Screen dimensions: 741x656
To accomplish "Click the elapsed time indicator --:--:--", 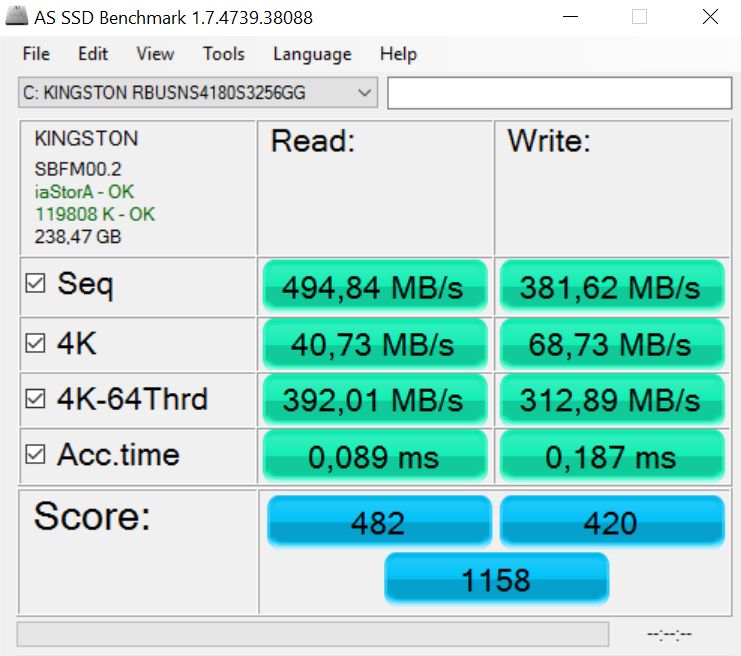I will tap(669, 634).
